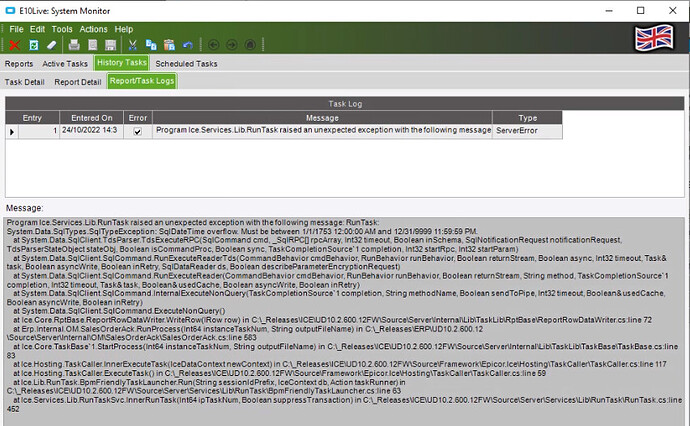Open the Task Detail sub-tab
The image size is (690, 426).
(x=25, y=82)
